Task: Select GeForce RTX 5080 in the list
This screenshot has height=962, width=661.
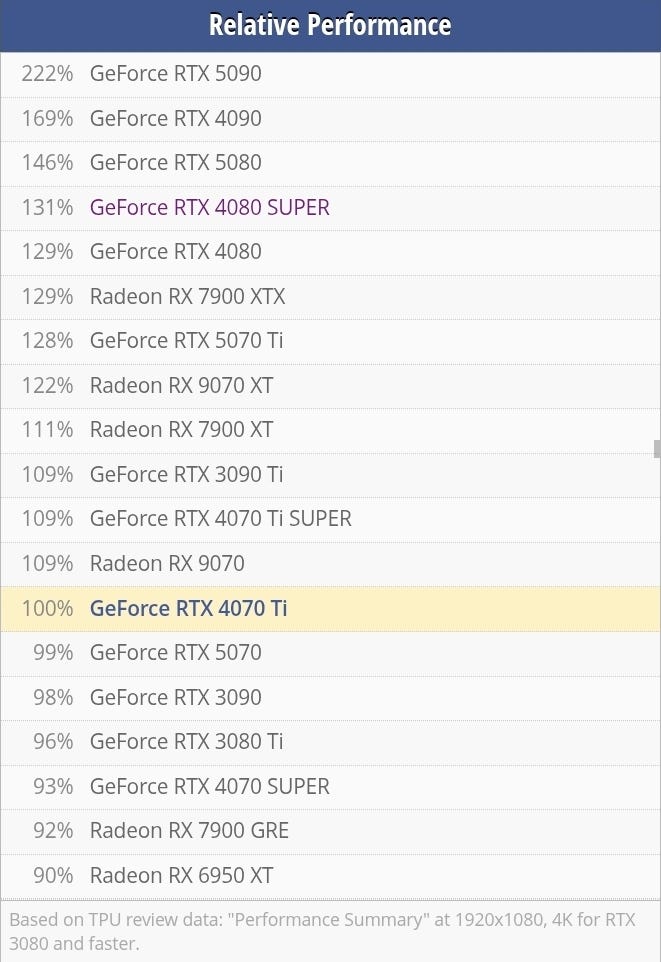Action: tap(176, 163)
